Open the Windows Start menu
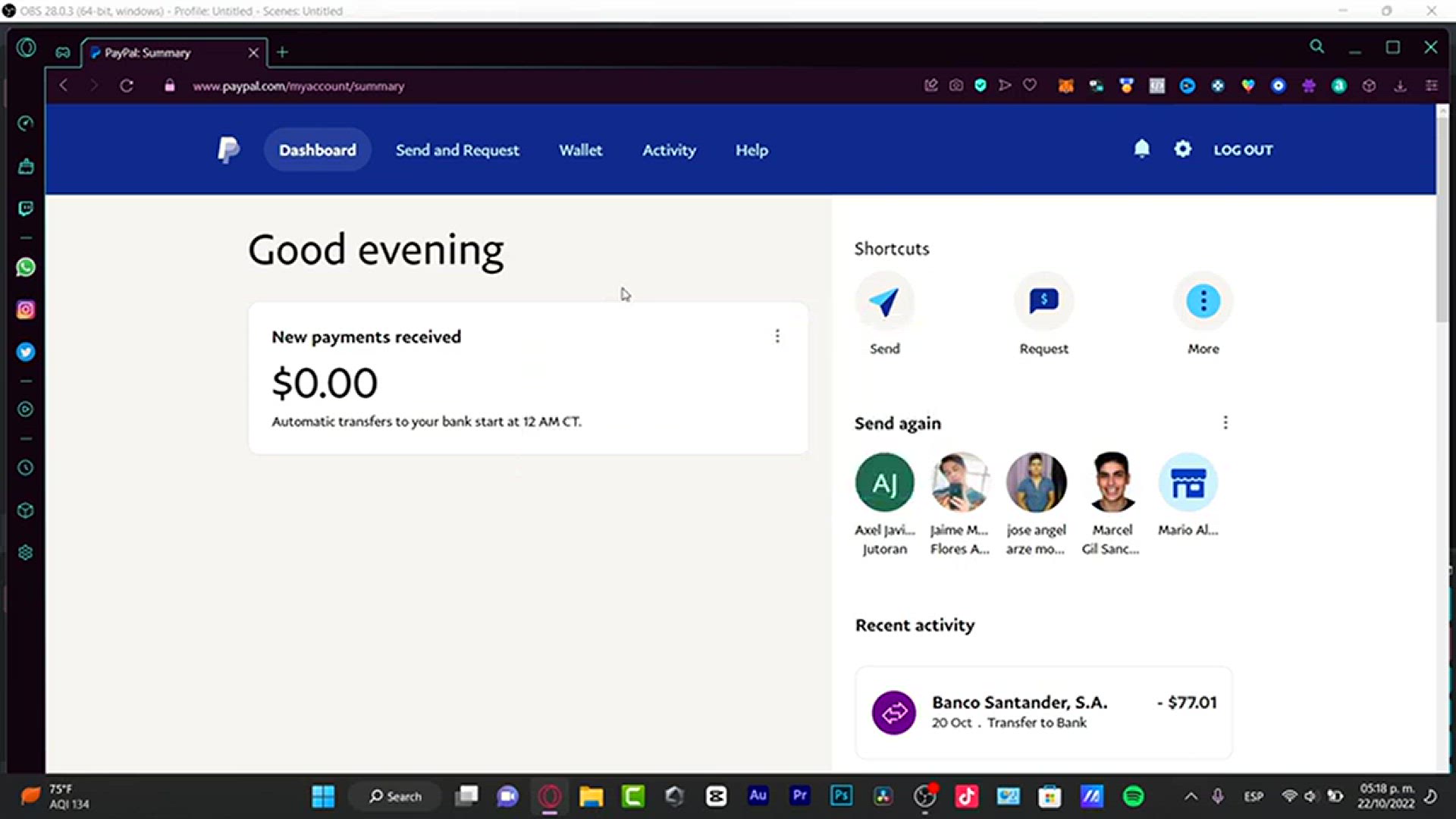This screenshot has width=1456, height=819. tap(323, 796)
